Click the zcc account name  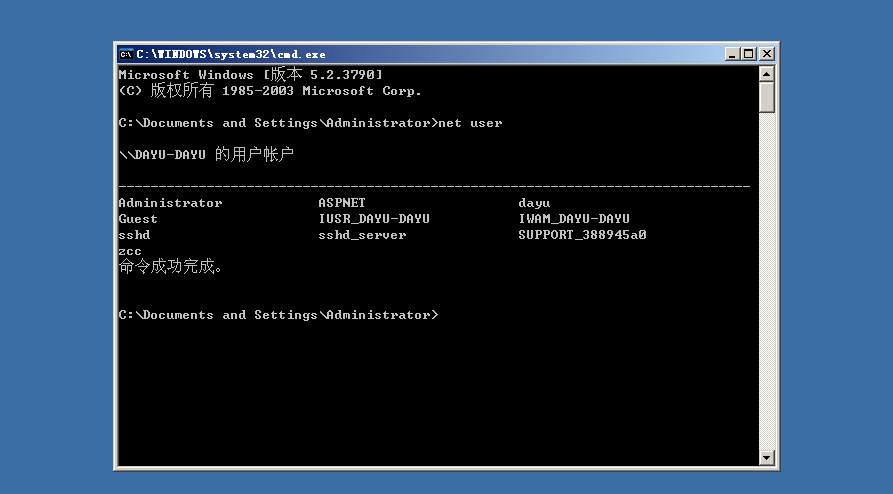tap(130, 251)
